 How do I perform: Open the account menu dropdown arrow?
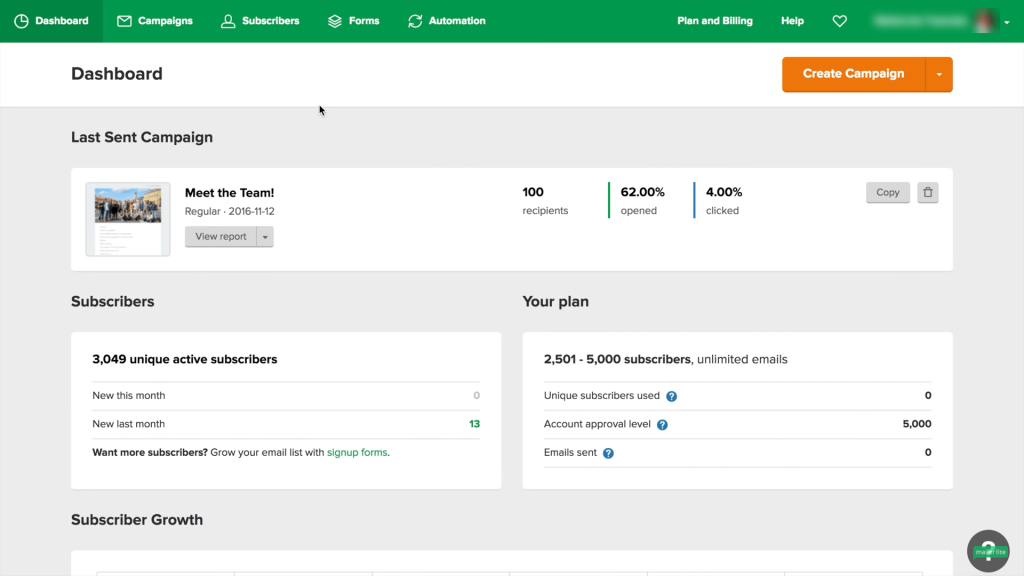click(x=1007, y=22)
